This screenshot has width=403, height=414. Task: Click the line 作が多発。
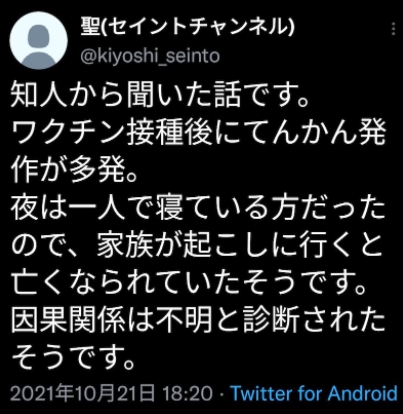coord(74,170)
